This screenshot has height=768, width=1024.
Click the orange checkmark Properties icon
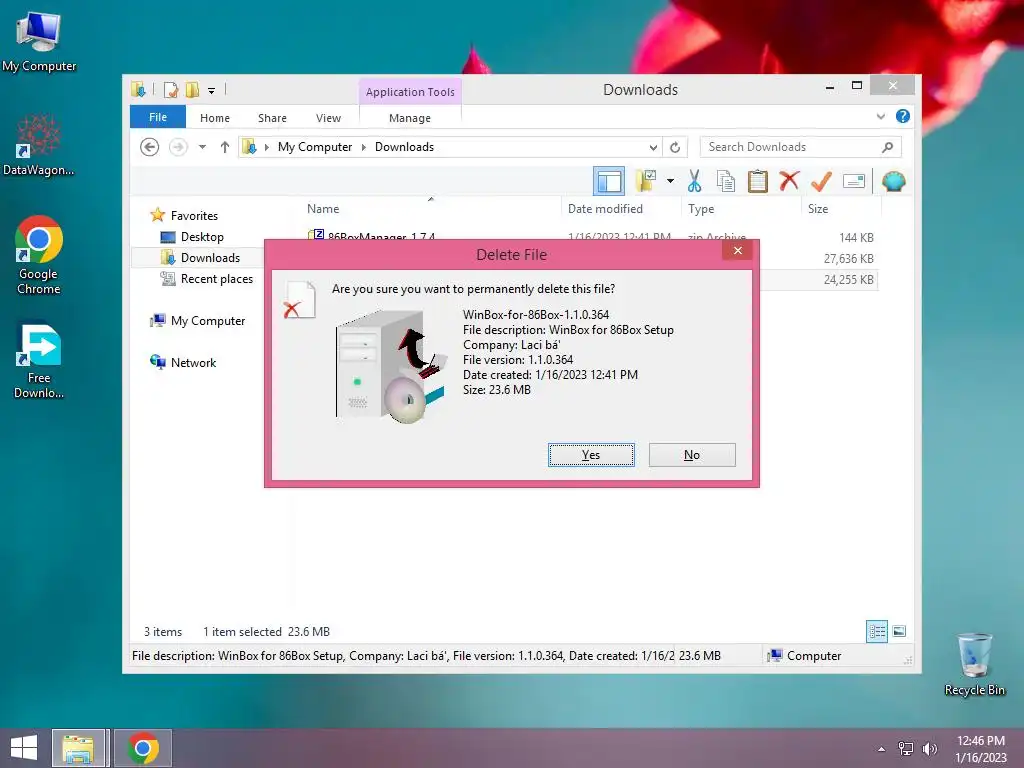click(x=821, y=181)
